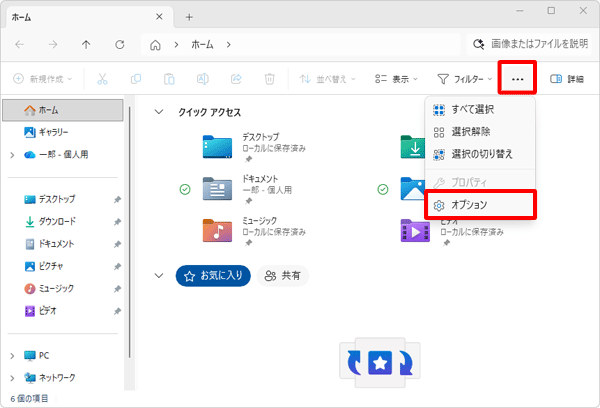The width and height of the screenshot is (600, 408).
Task: Click the デスクトップ folder icon in Quick Access
Action: point(217,147)
